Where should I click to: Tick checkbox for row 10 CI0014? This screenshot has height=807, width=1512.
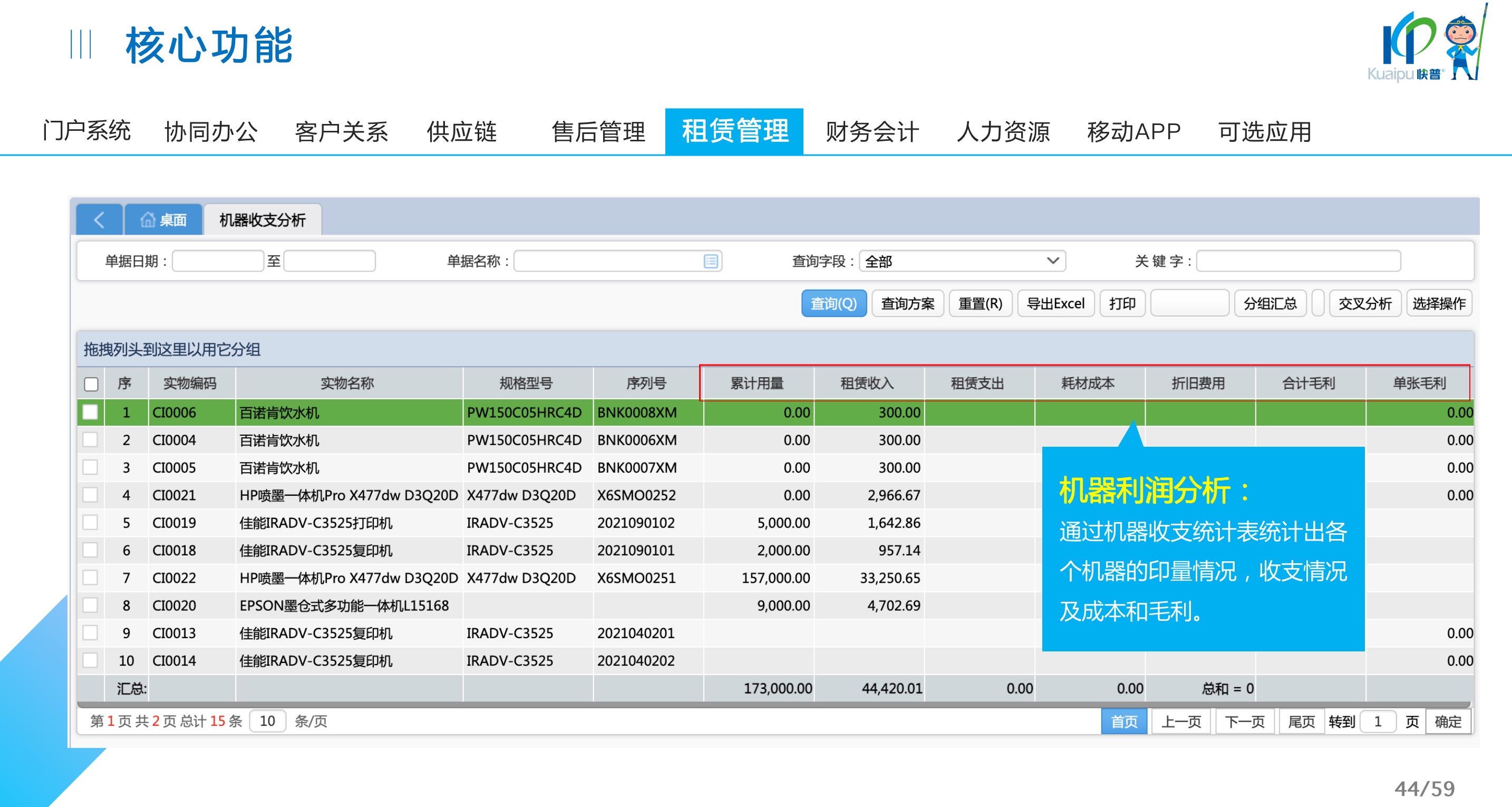point(90,661)
